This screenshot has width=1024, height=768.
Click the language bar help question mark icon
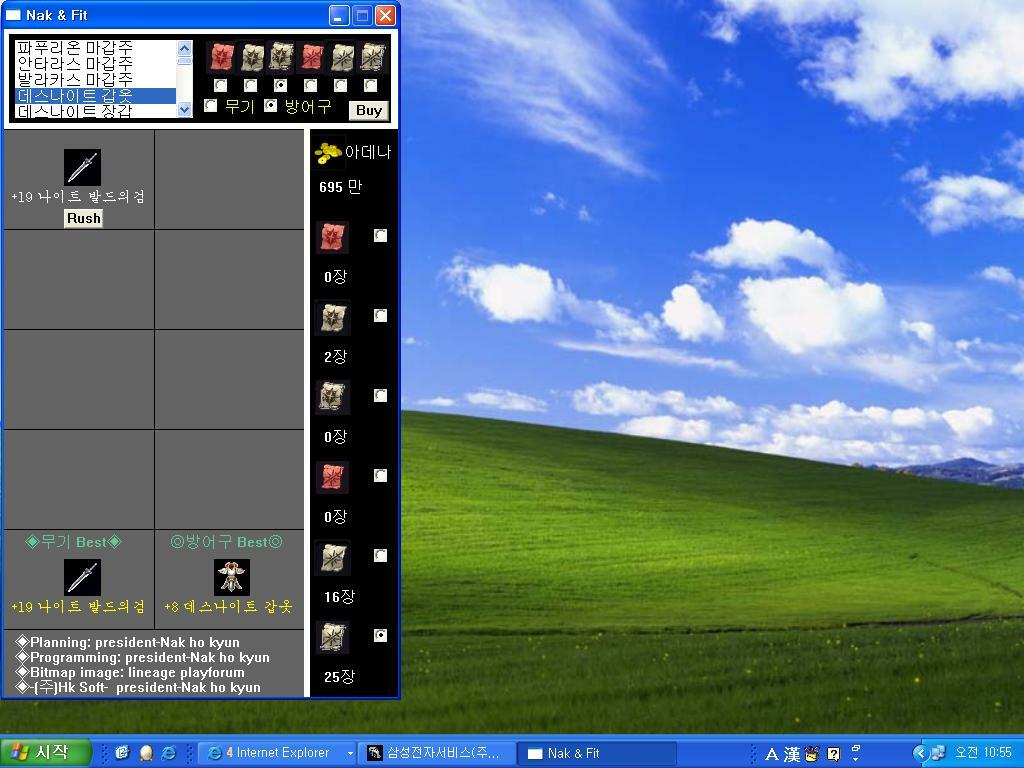tap(833, 754)
